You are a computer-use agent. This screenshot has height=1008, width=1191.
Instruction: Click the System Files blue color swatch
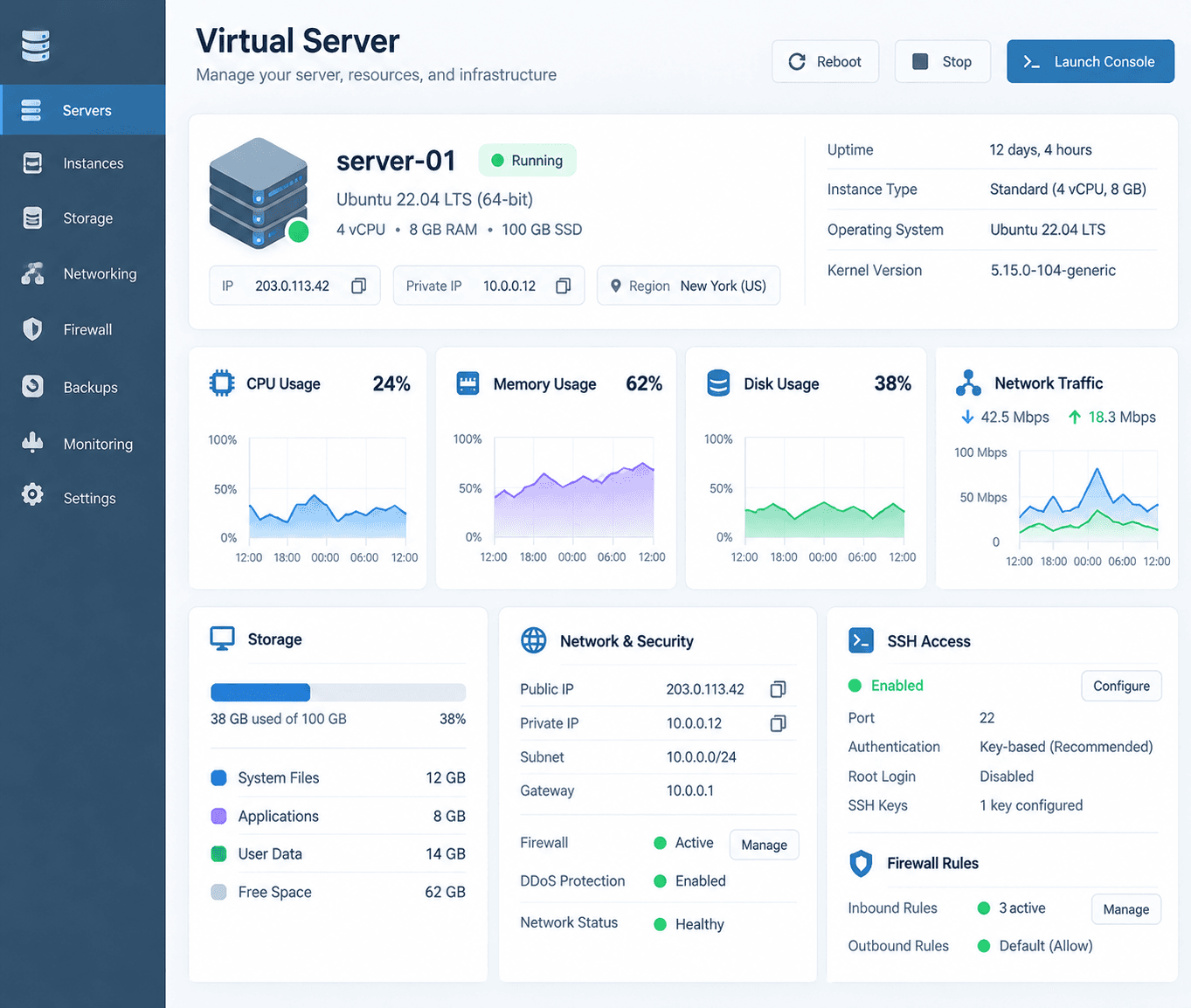219,777
